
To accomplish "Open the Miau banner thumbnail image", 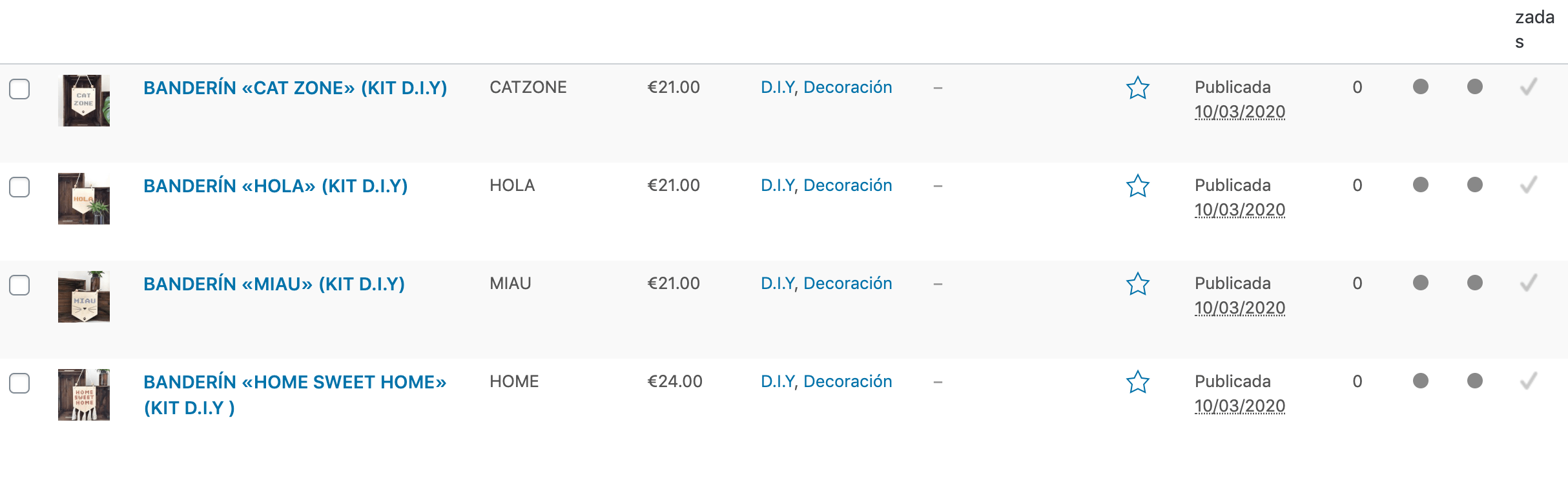I will [84, 297].
